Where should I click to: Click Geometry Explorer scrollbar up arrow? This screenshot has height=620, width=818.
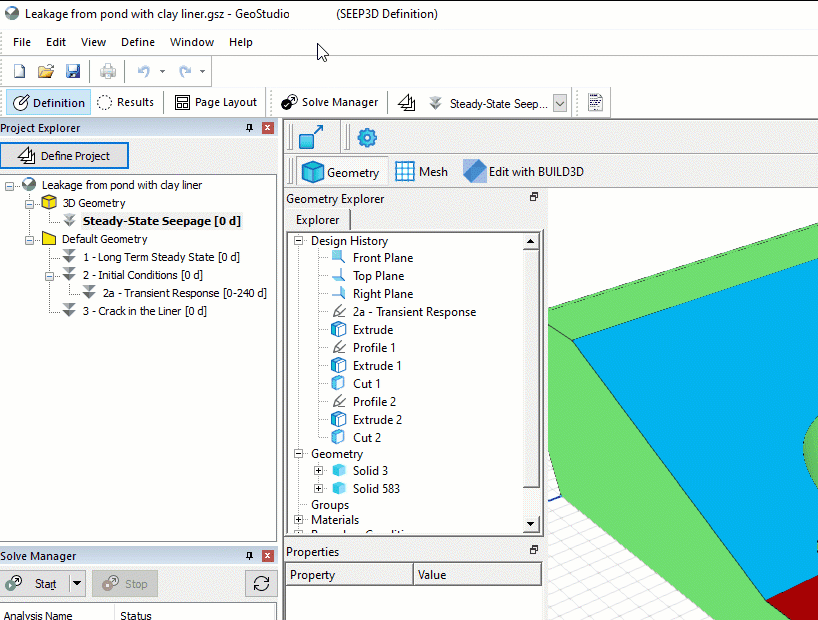531,241
